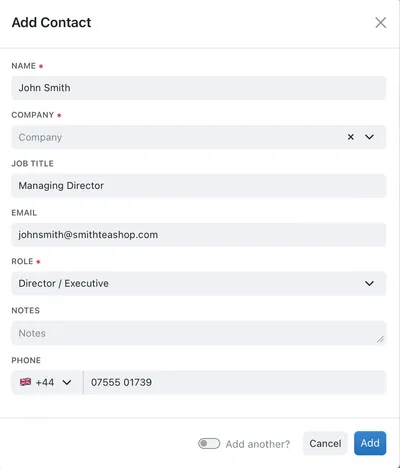
Task: Grab the Notes resize handle
Action: (380, 339)
